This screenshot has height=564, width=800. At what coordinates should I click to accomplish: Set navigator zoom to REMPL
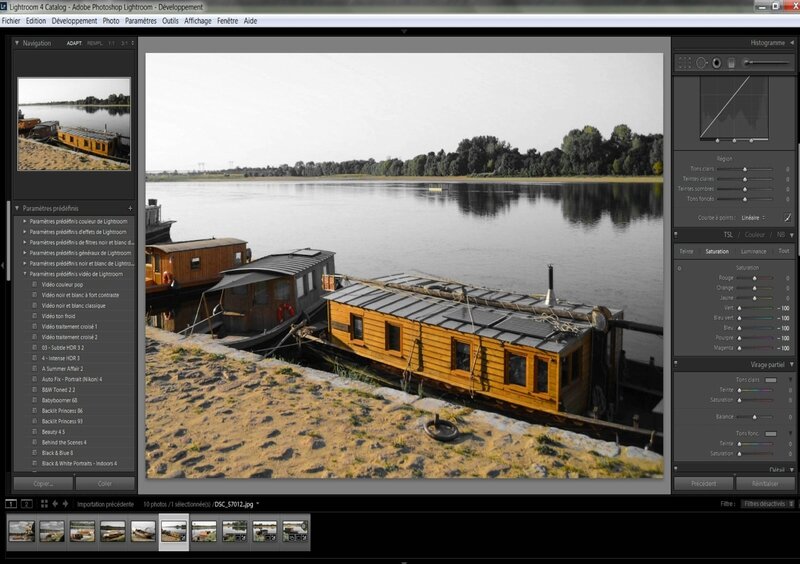(x=94, y=43)
